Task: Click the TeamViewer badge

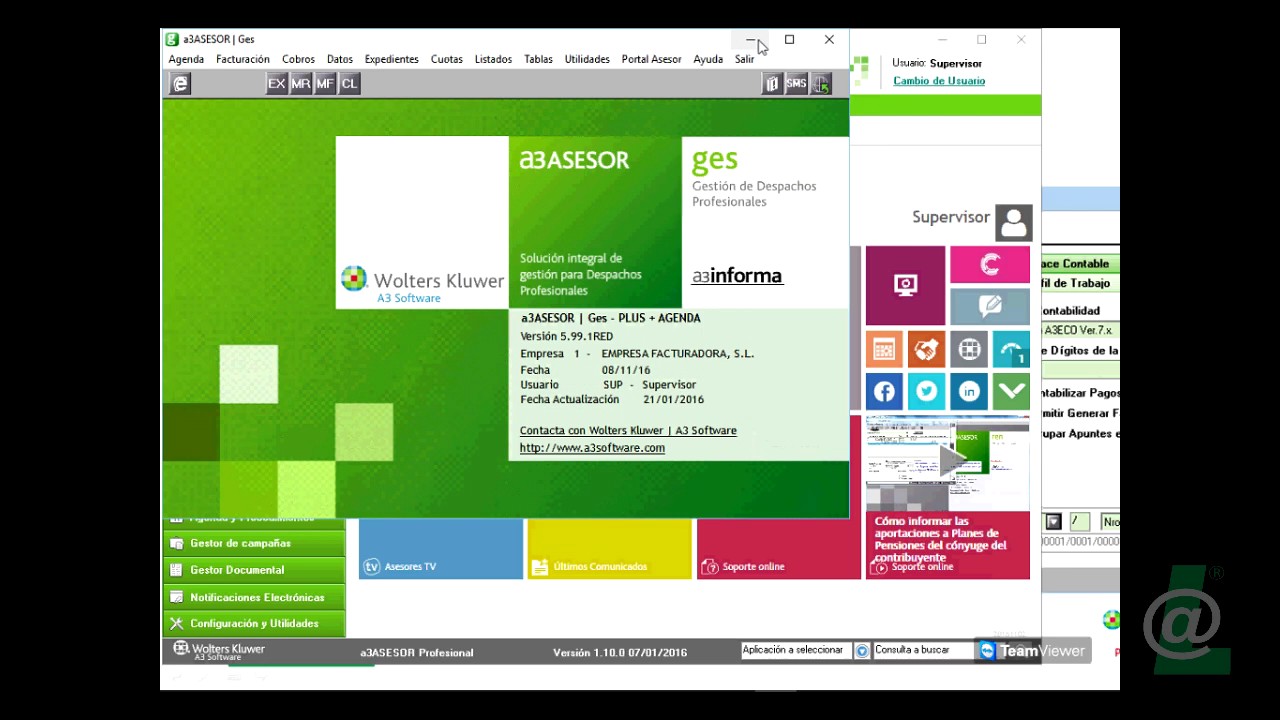Action: 1033,651
